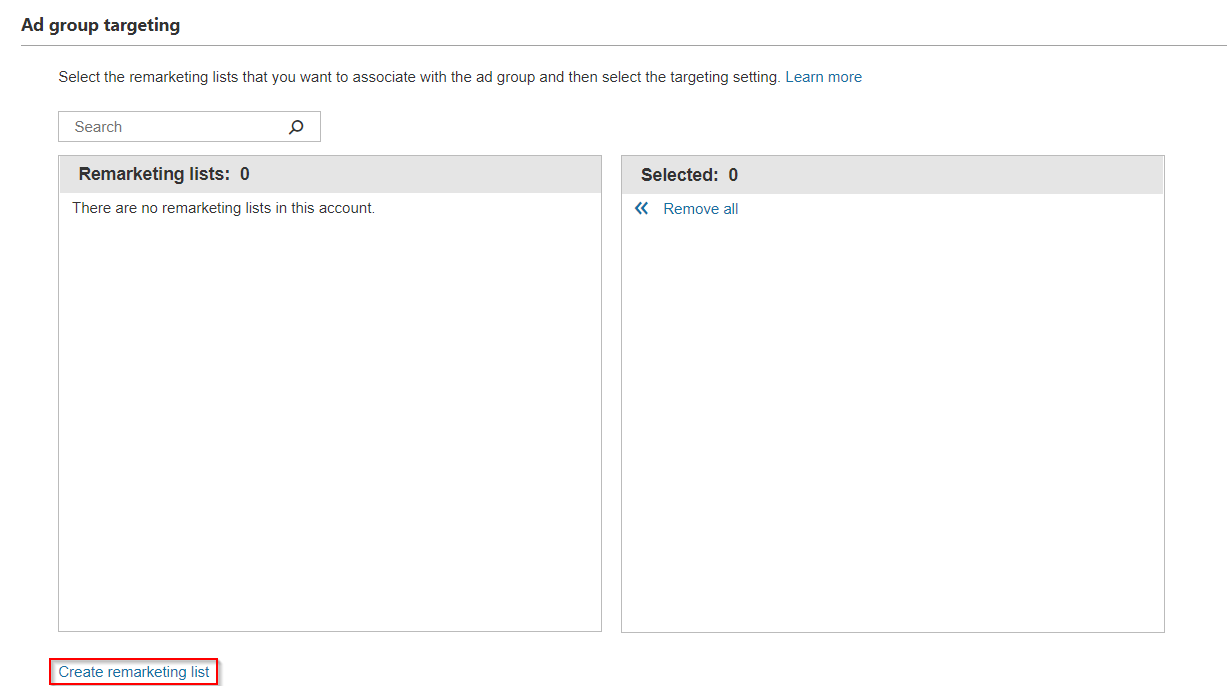Click the double-chevron icon beside Remove all
The height and width of the screenshot is (686, 1227).
642,209
